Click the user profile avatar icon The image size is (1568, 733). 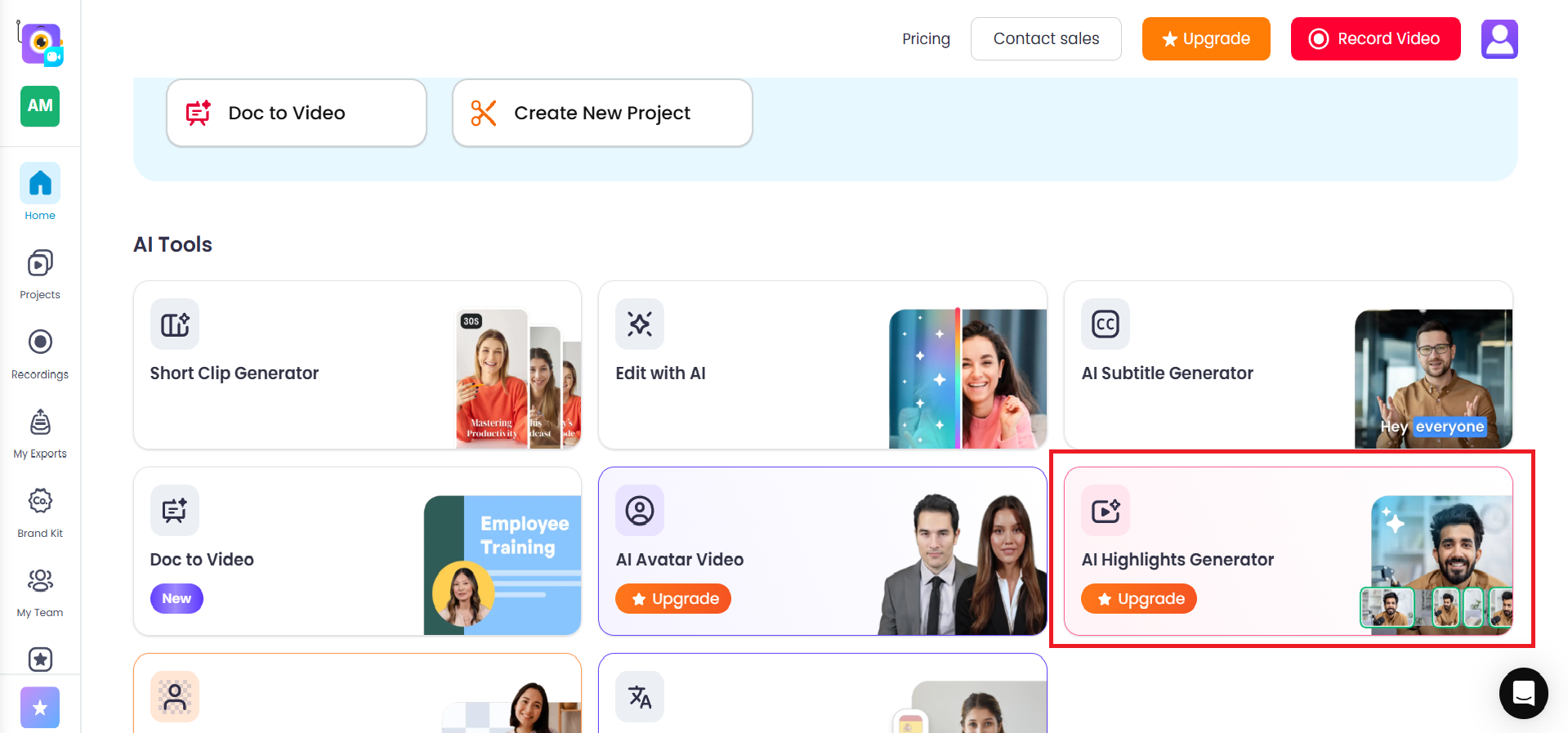pos(1499,39)
